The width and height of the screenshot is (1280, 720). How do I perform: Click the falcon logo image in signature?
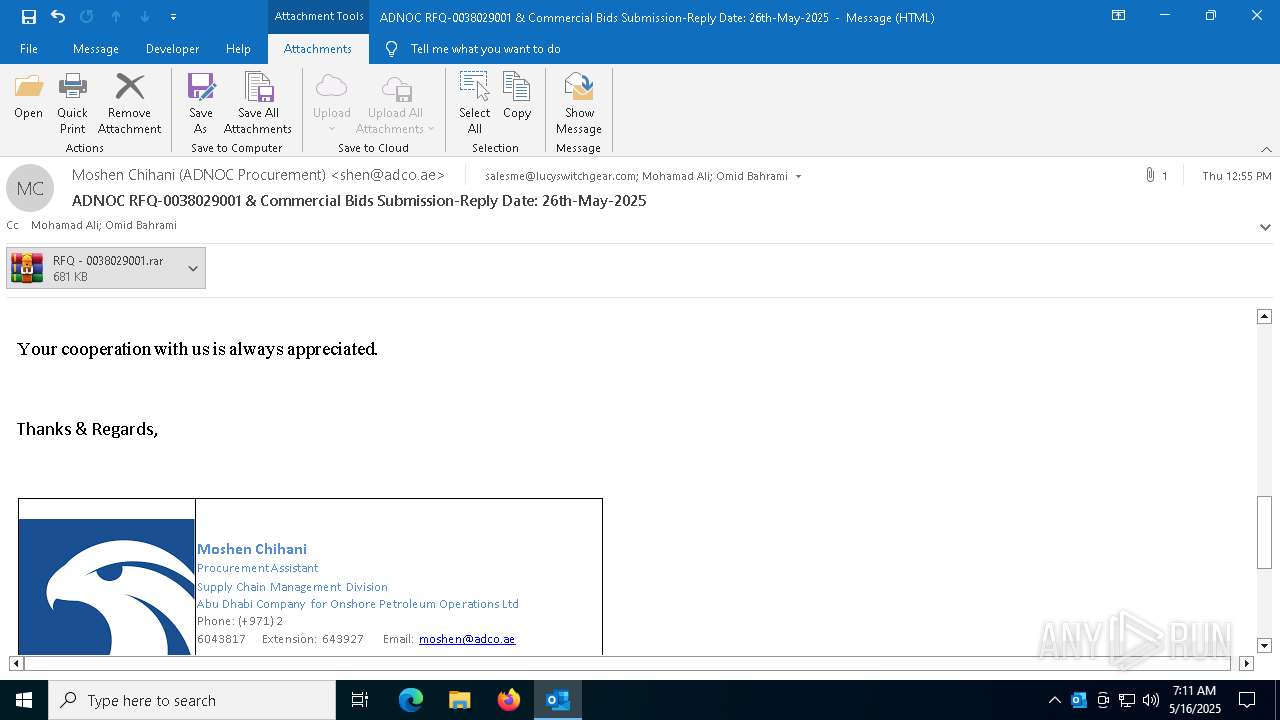[x=106, y=587]
